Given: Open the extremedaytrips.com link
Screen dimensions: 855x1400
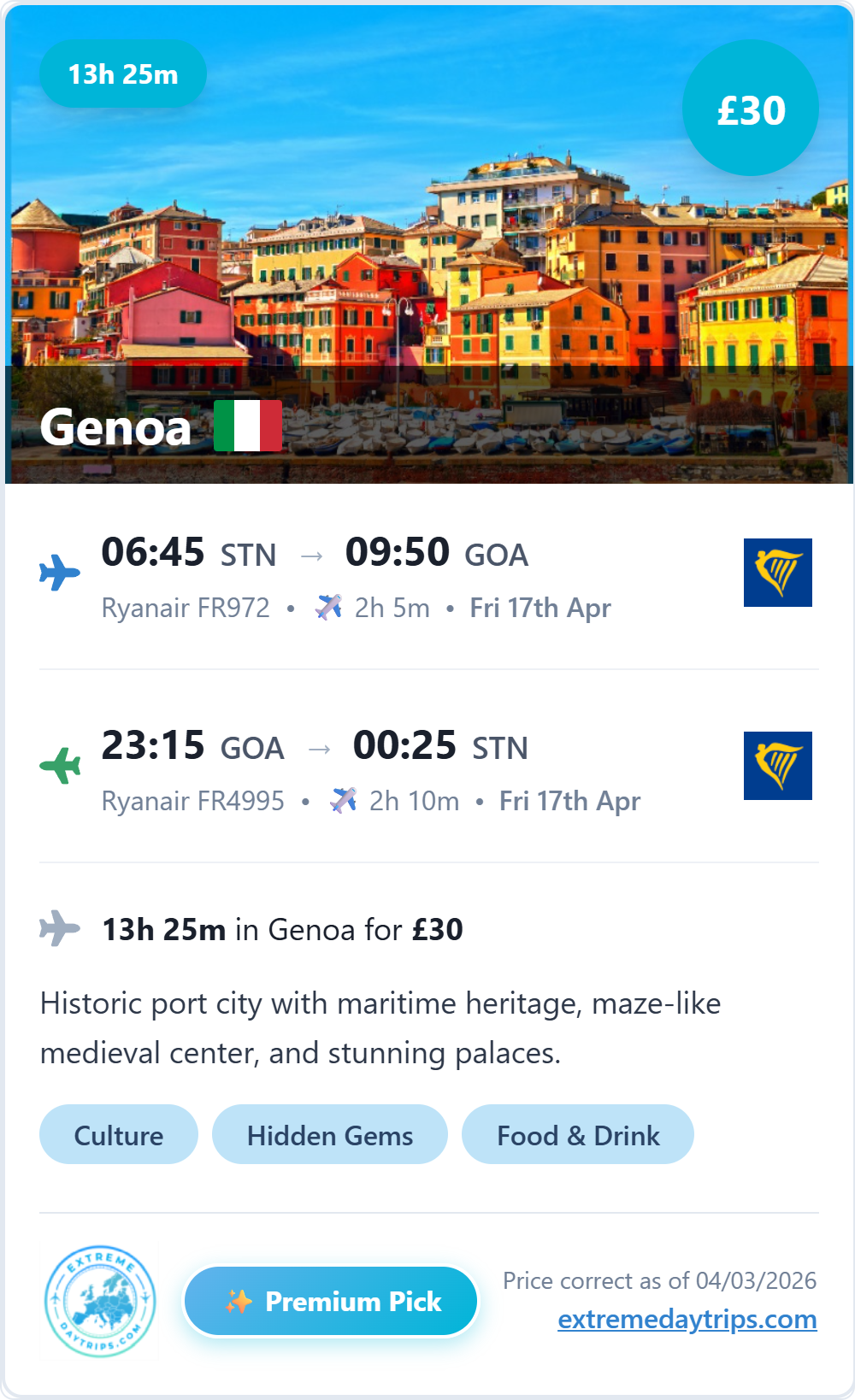Looking at the screenshot, I should click(x=687, y=1319).
